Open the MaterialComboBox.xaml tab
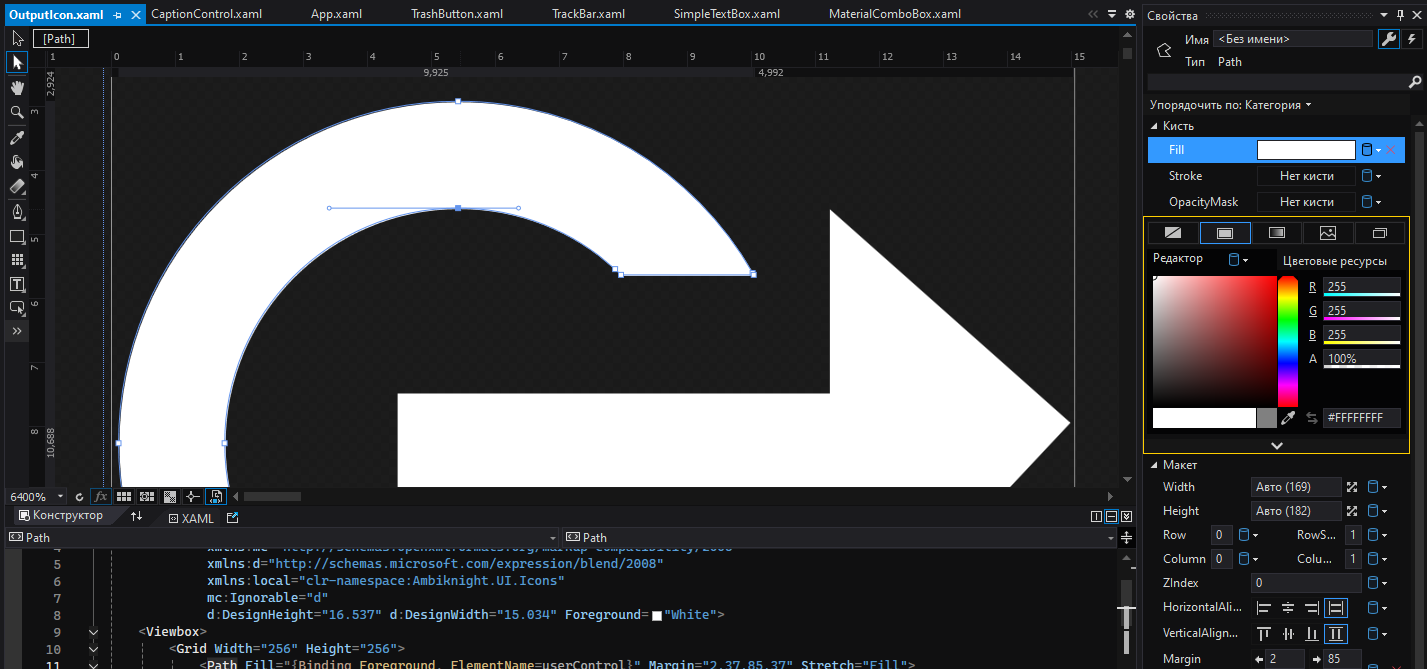This screenshot has width=1427, height=669. coord(895,14)
